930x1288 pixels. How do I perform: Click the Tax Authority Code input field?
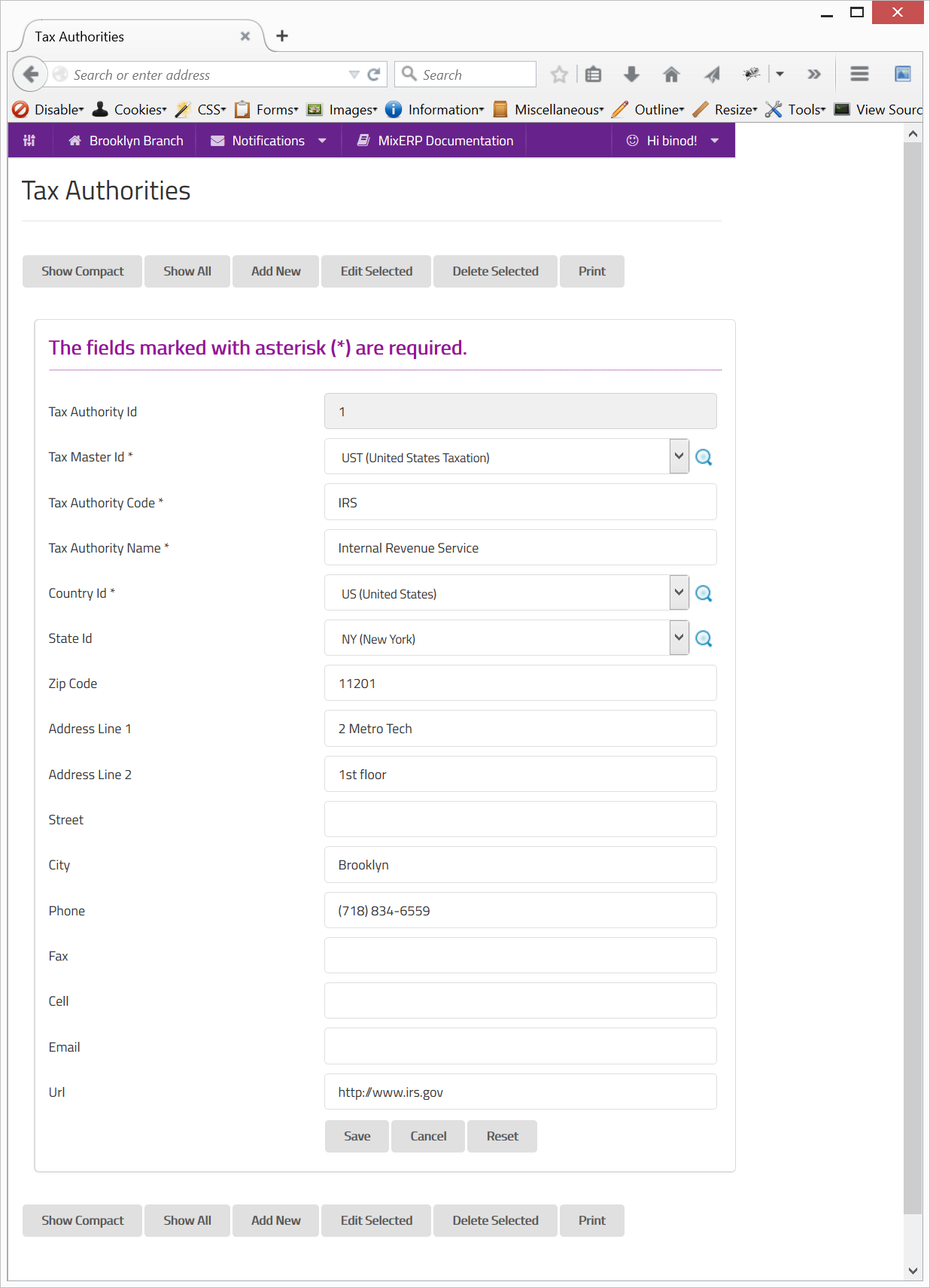520,503
